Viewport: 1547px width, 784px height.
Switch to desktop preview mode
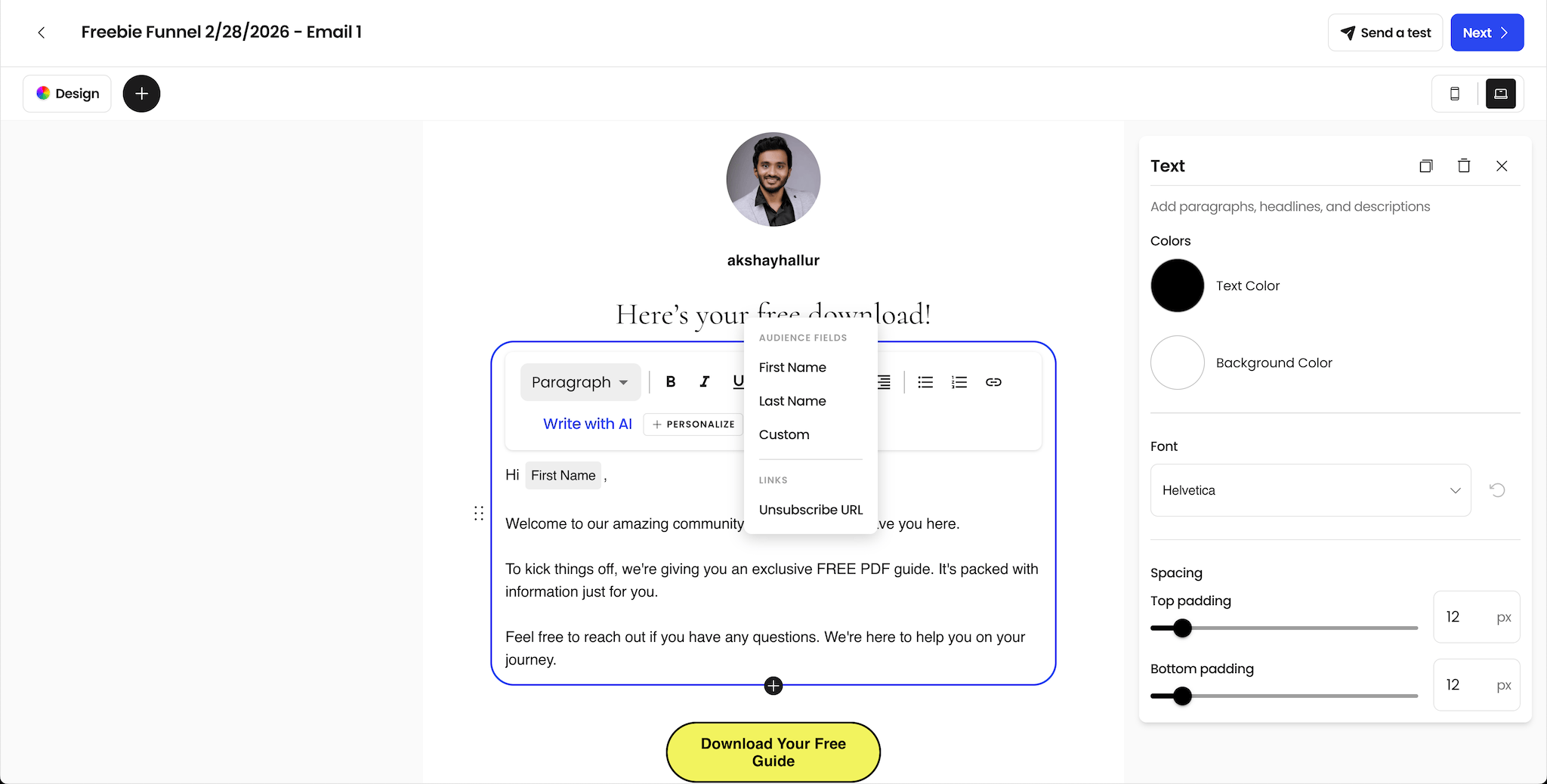(1500, 93)
